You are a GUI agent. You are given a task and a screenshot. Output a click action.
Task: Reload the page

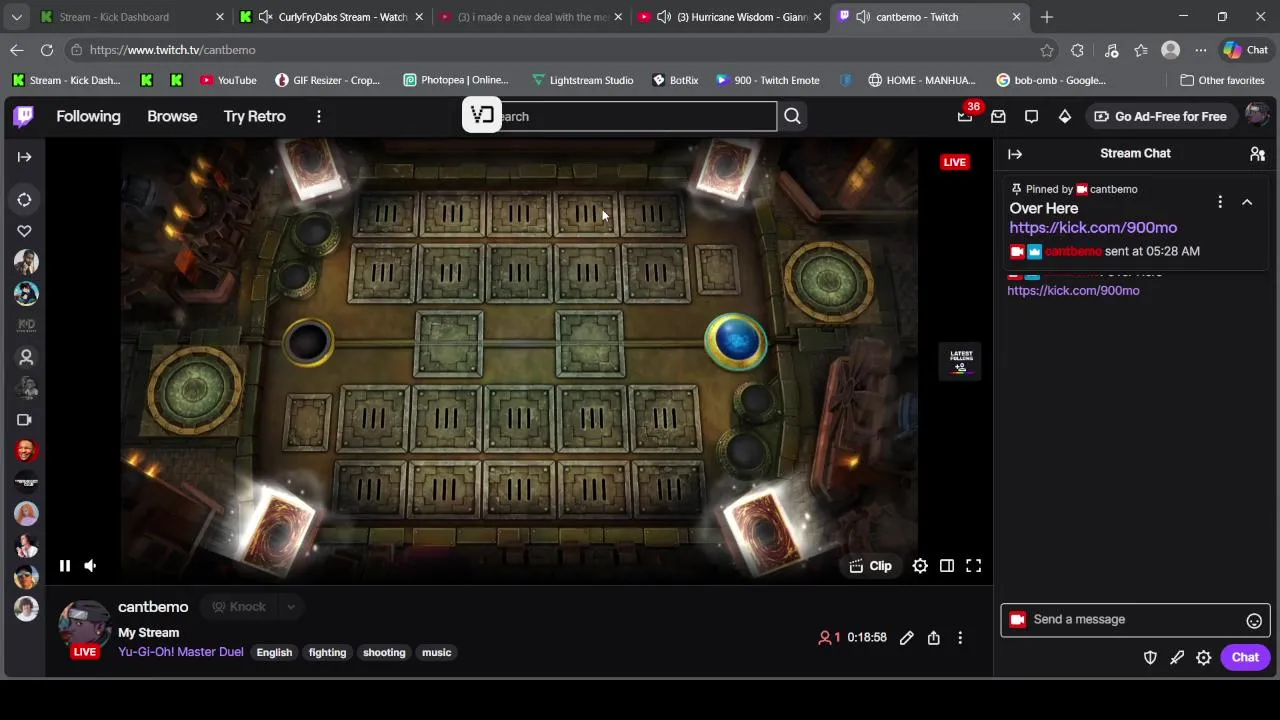47,50
